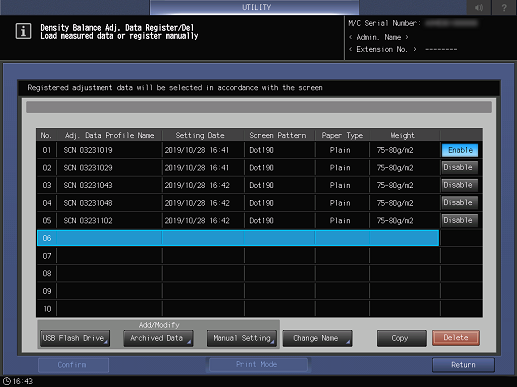Select row 04 SCN 03231048
The height and width of the screenshot is (387, 517).
pos(238,203)
